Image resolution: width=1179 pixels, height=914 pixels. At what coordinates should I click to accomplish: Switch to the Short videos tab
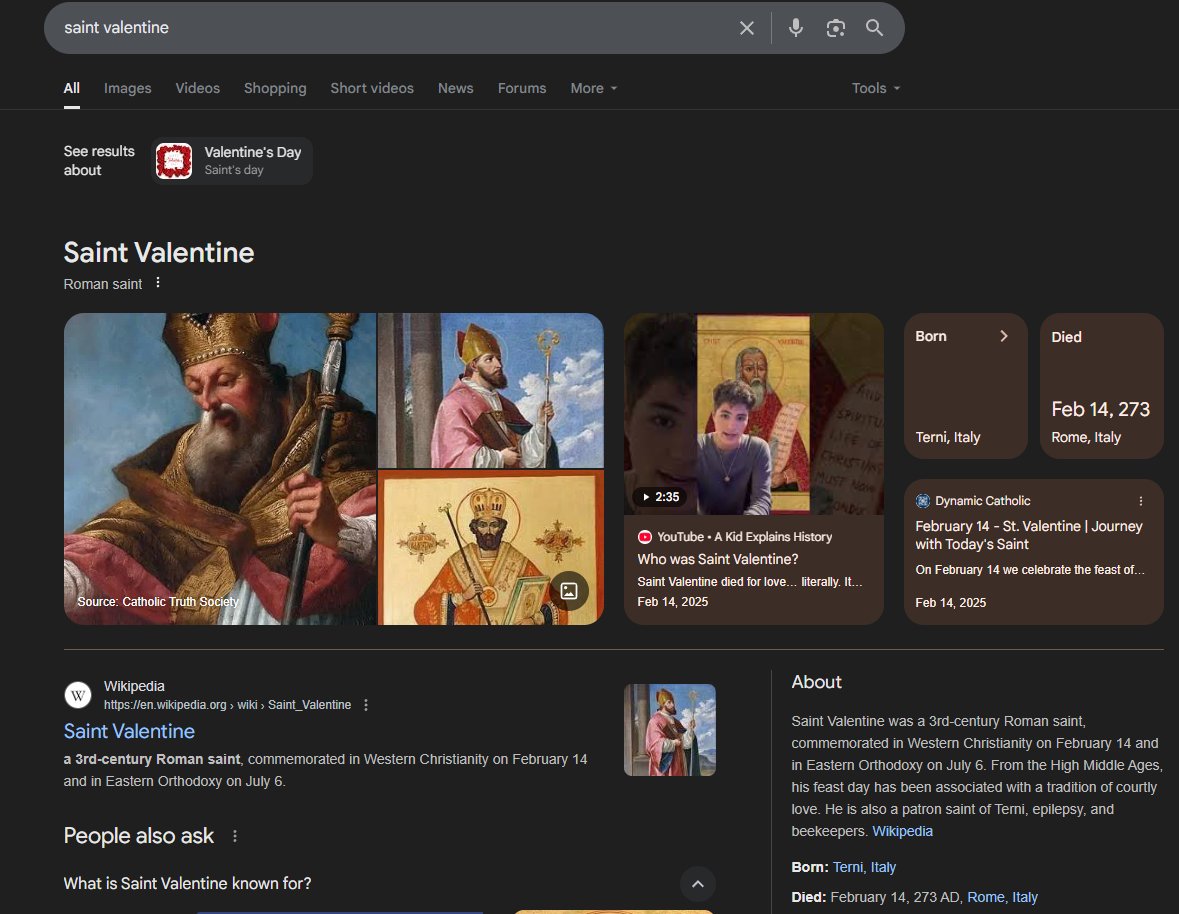tap(372, 88)
